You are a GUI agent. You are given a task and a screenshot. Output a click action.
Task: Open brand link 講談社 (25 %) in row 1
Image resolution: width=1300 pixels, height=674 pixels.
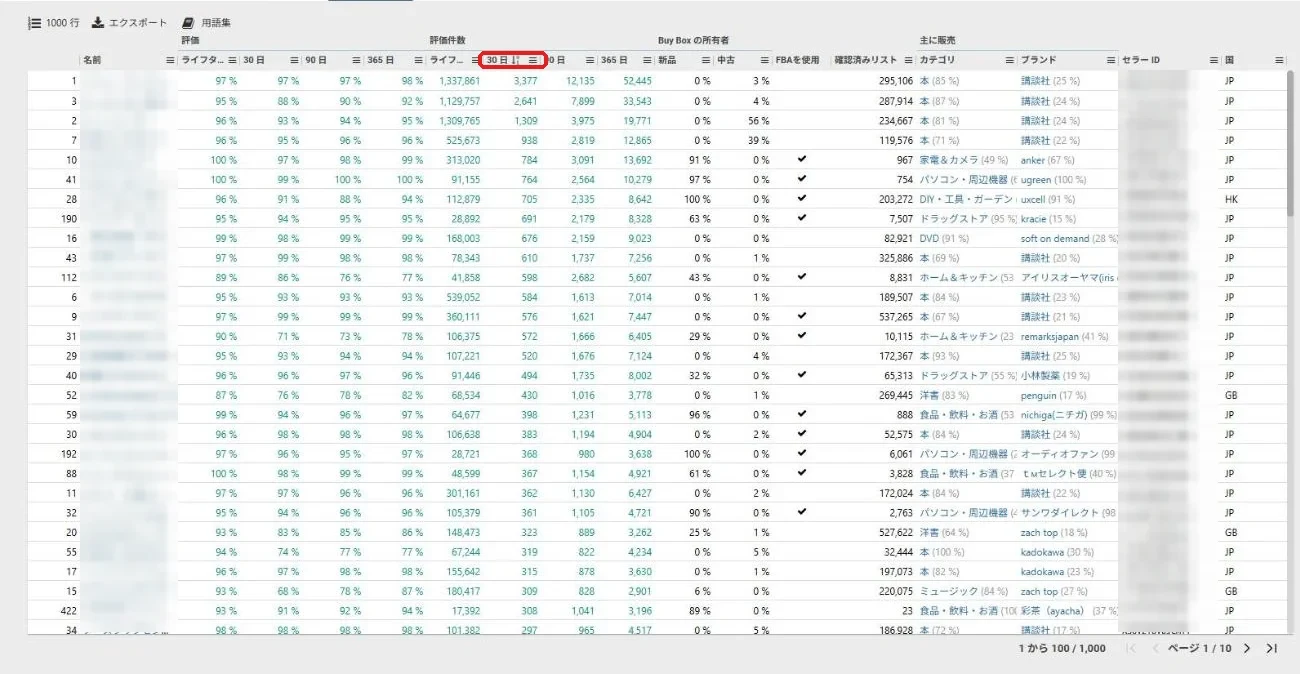pos(1050,81)
